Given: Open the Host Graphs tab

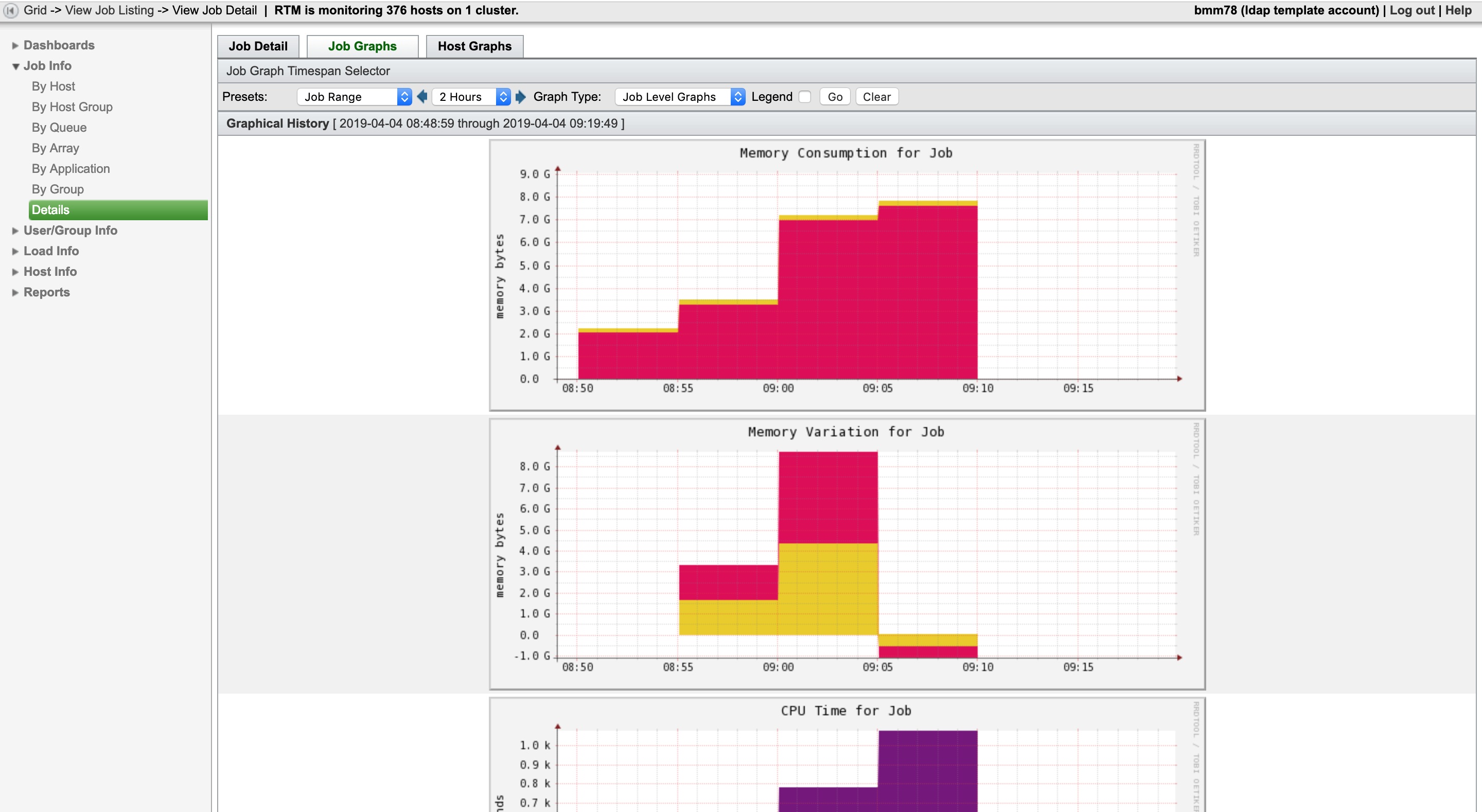Looking at the screenshot, I should point(474,46).
